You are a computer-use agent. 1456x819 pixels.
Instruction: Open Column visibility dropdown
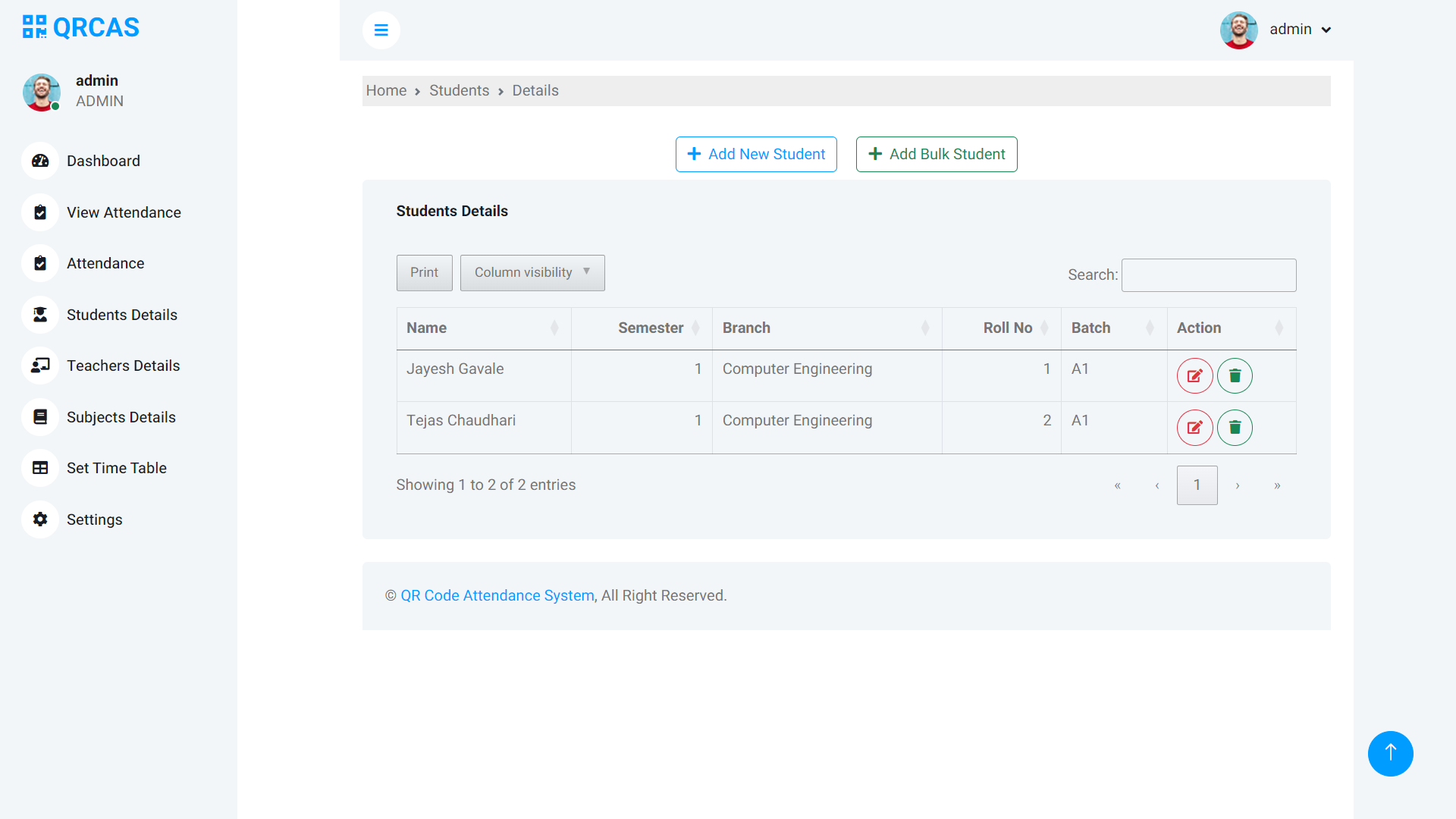pyautogui.click(x=532, y=273)
